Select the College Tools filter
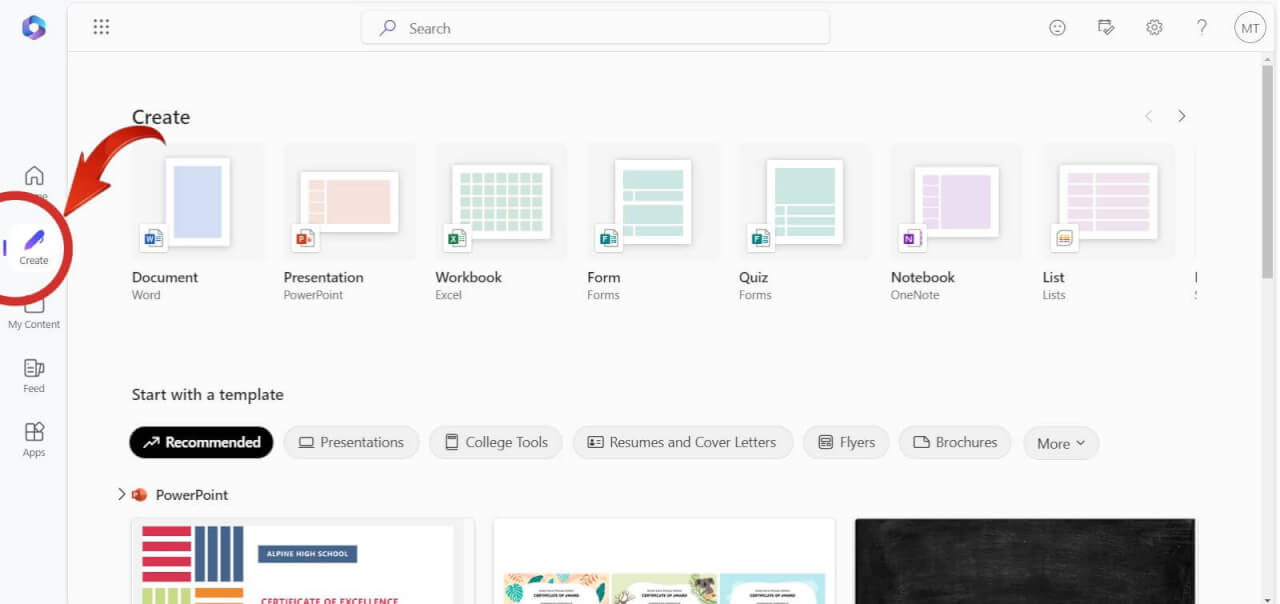Screen dimensions: 1280x604 496,442
